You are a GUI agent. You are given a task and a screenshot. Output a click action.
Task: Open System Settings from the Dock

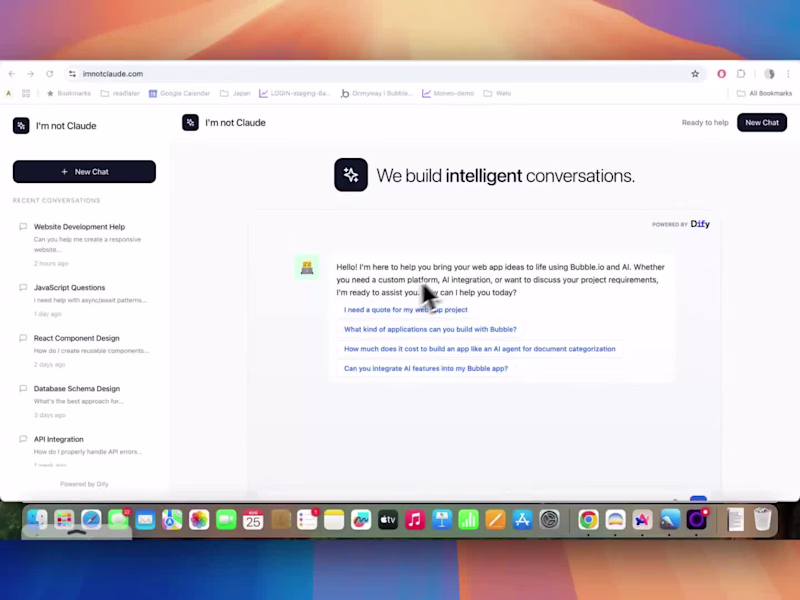(x=549, y=520)
